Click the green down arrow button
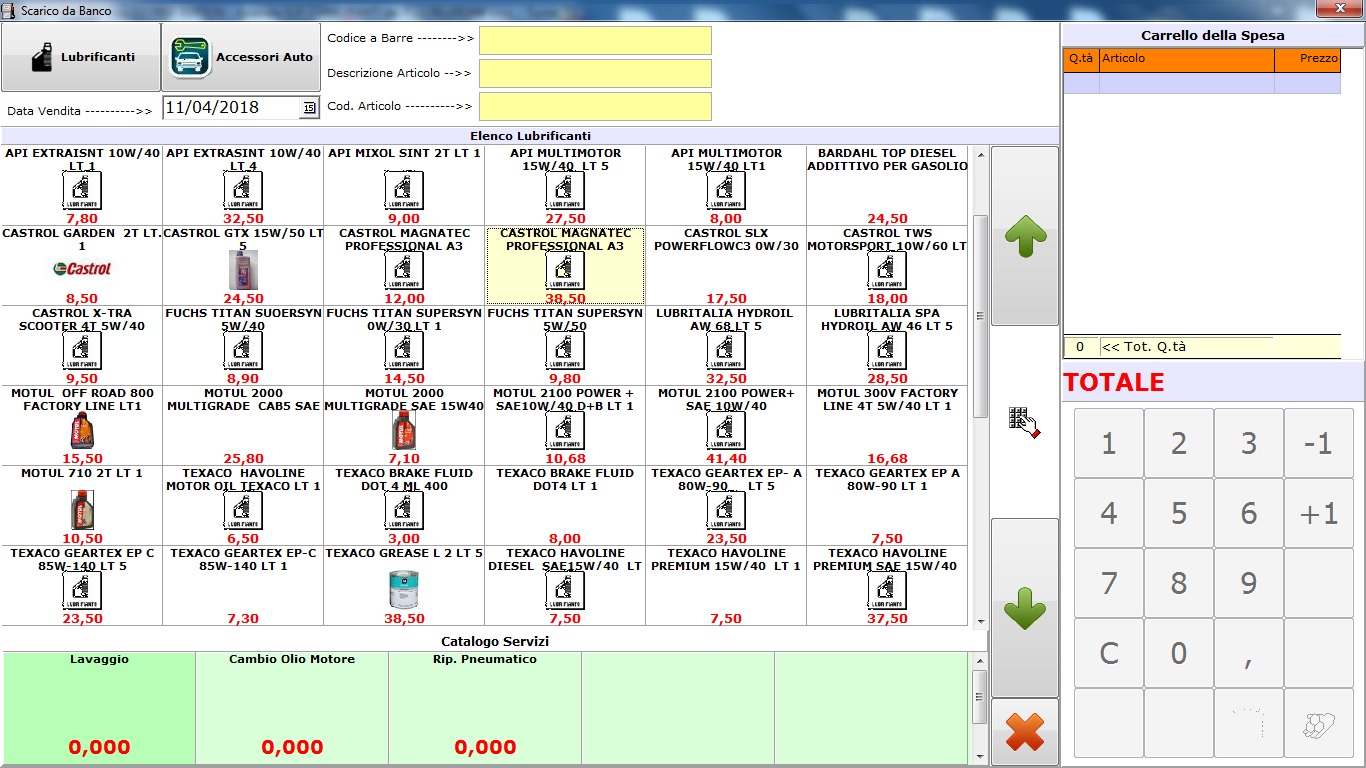 click(1025, 608)
